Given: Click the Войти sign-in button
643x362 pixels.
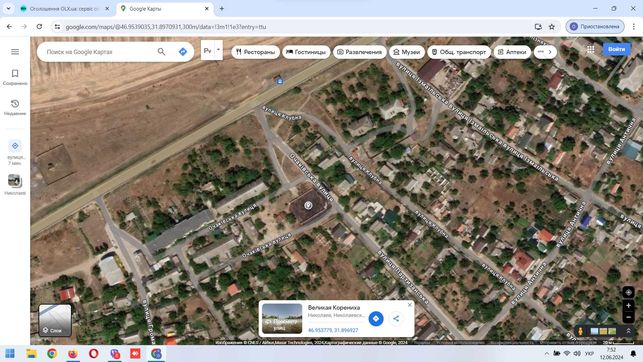Looking at the screenshot, I should click(616, 49).
